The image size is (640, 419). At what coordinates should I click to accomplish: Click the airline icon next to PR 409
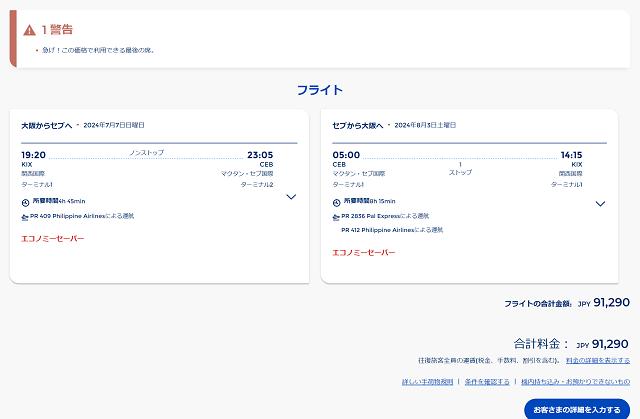[x=26, y=216]
